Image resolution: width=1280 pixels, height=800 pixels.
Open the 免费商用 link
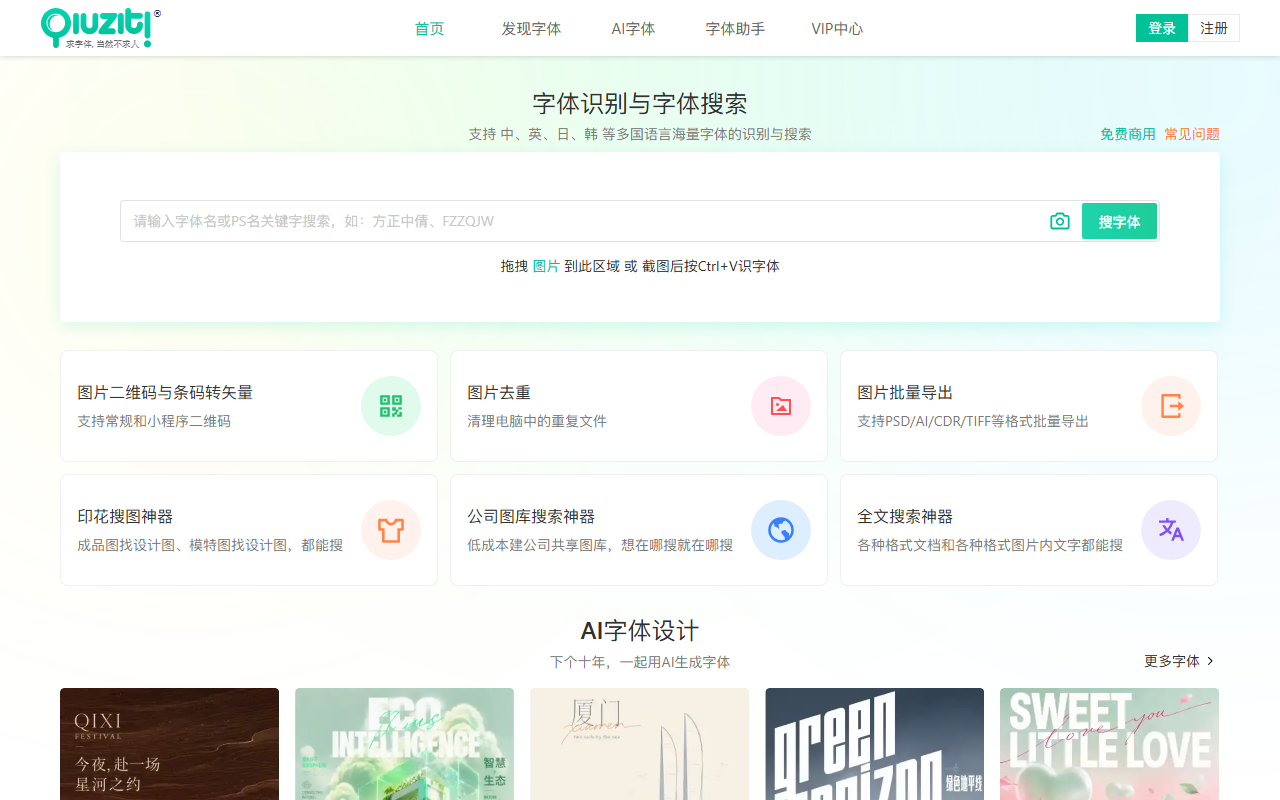pos(1128,134)
